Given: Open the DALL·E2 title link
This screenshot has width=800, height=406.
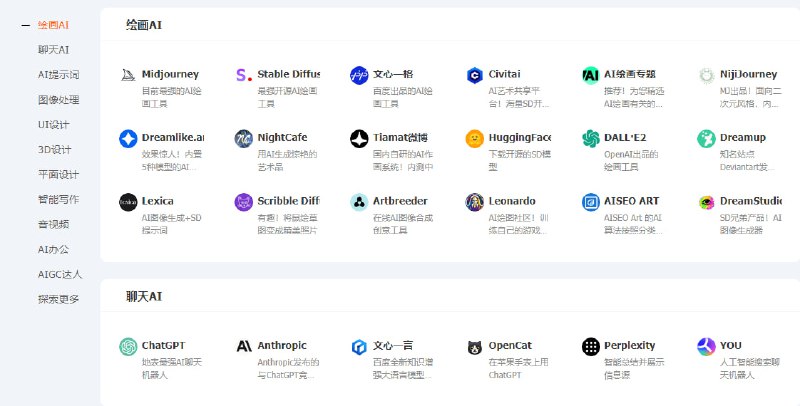Looking at the screenshot, I should [x=624, y=138].
